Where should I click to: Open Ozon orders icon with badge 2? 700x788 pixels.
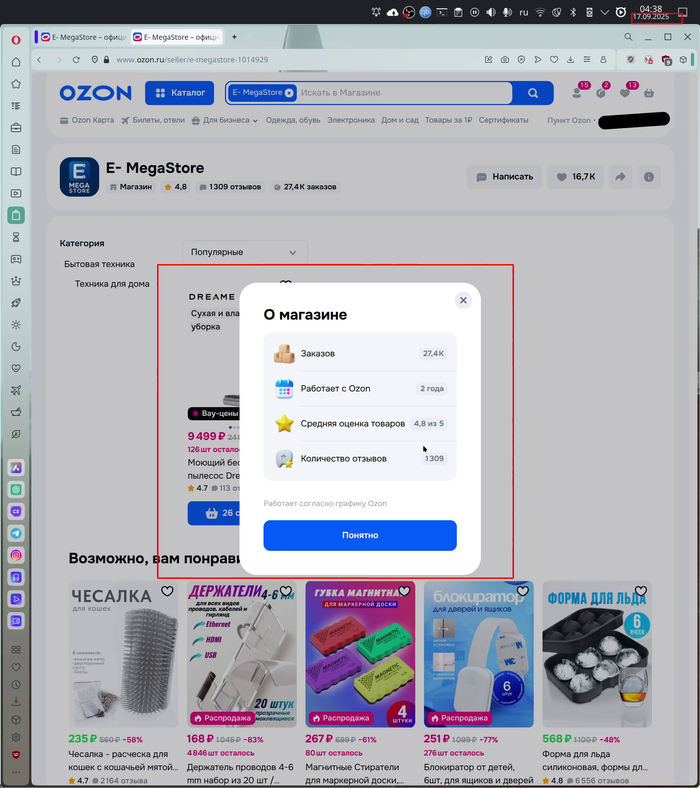tap(601, 93)
